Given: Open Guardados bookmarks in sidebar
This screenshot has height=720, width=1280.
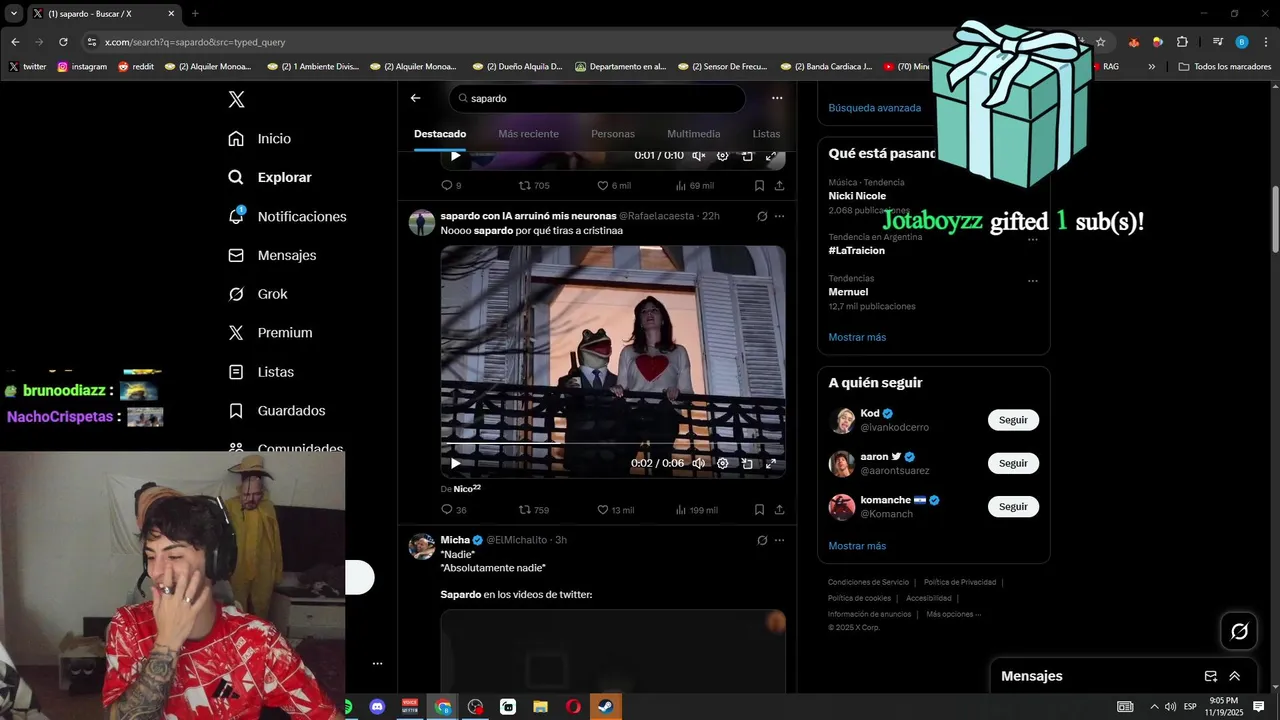Looking at the screenshot, I should pyautogui.click(x=276, y=410).
